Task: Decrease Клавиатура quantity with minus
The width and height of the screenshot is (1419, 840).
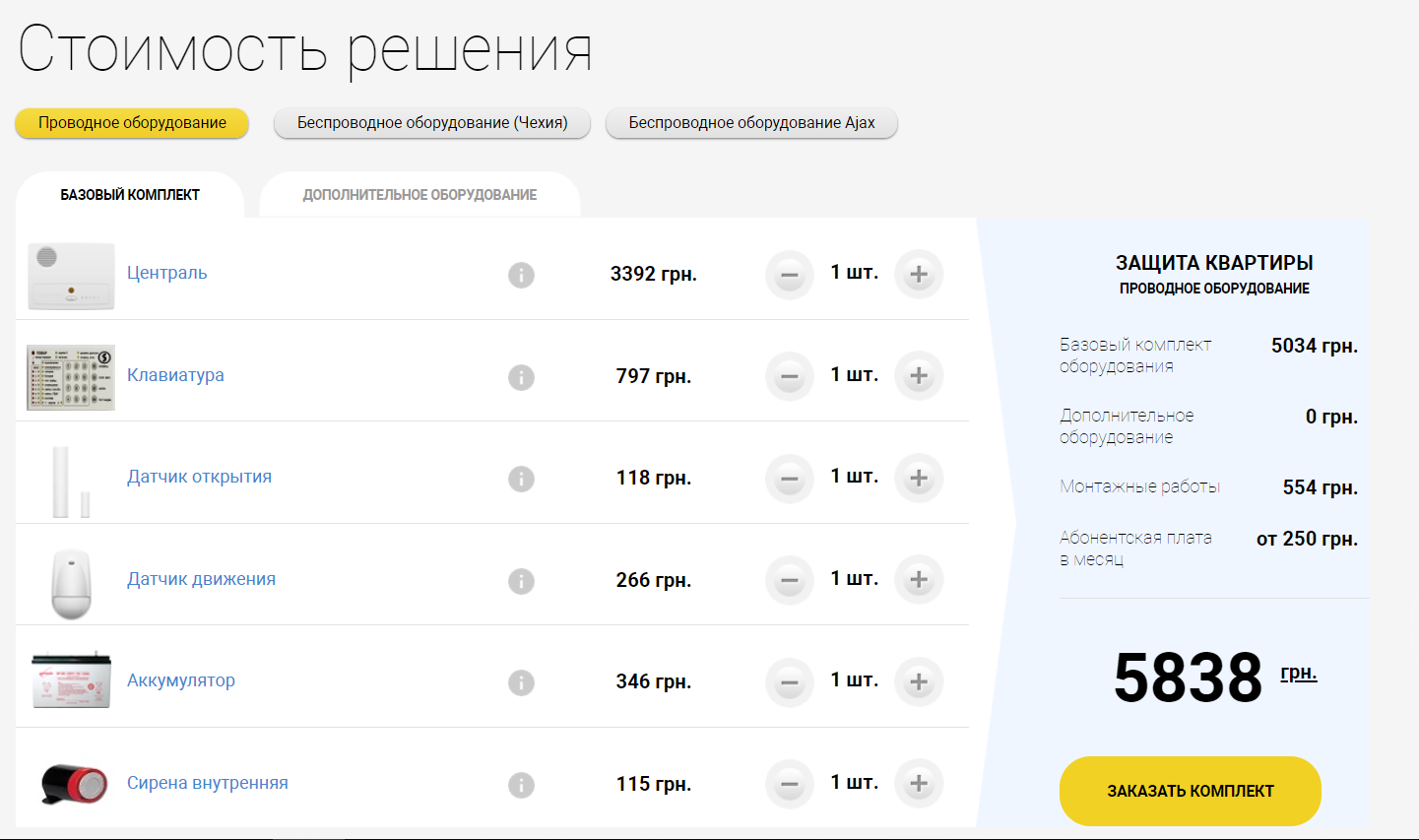Action: pos(790,376)
